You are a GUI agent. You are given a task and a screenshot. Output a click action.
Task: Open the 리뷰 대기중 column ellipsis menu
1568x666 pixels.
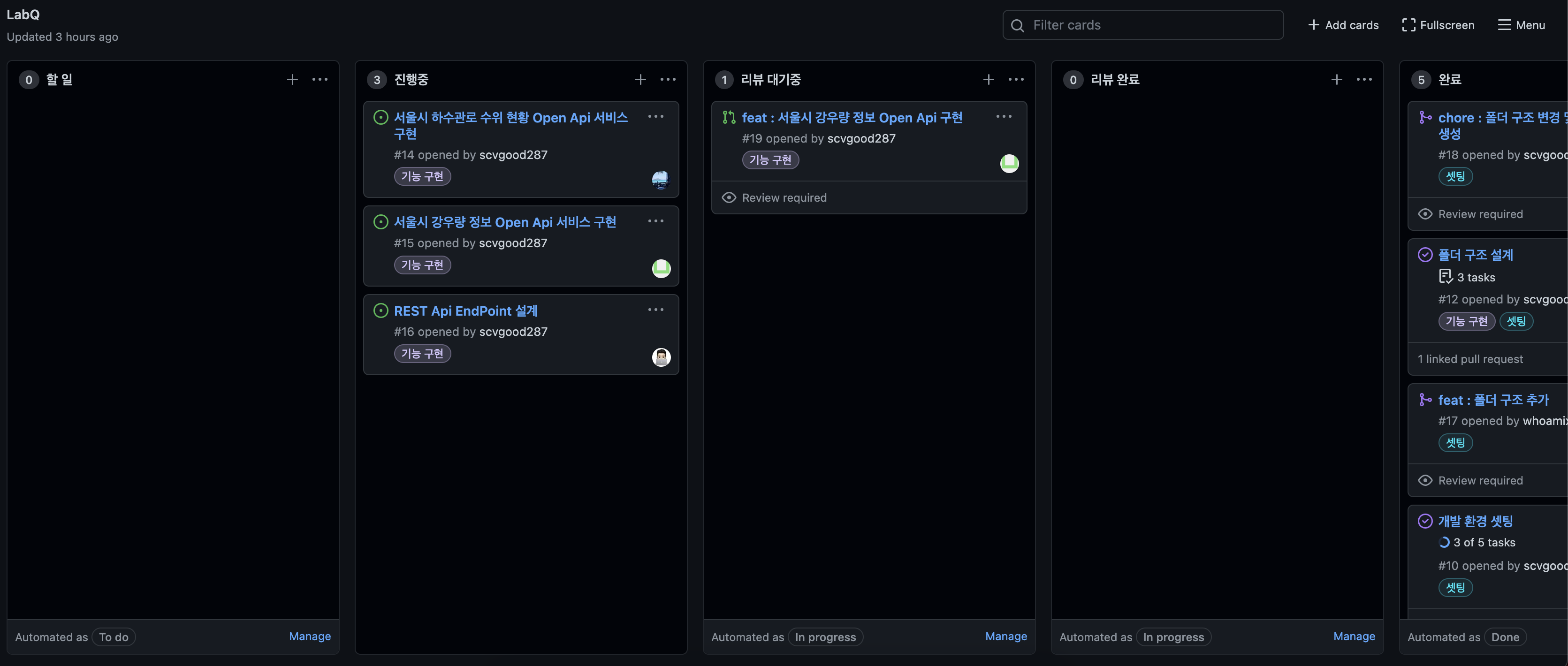click(1016, 80)
